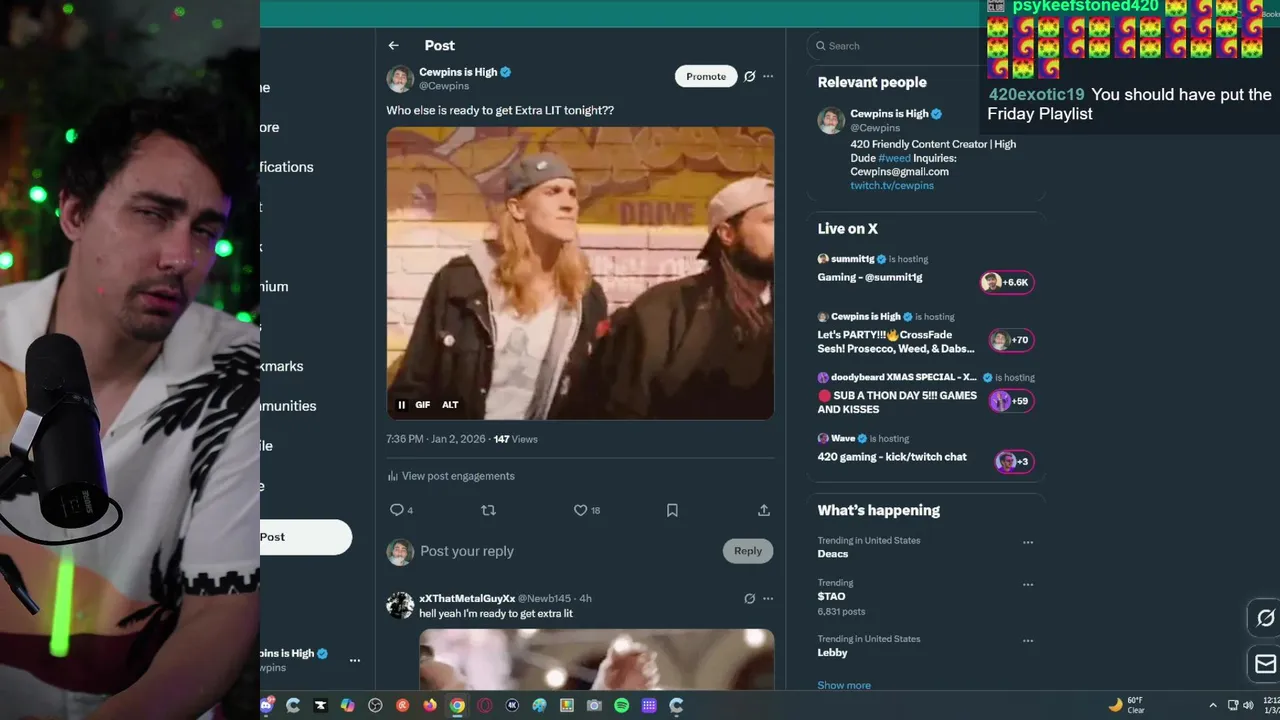This screenshot has width=1280, height=720.
Task: Open doodybeard SUB A THON live broadcast
Action: pyautogui.click(x=897, y=402)
